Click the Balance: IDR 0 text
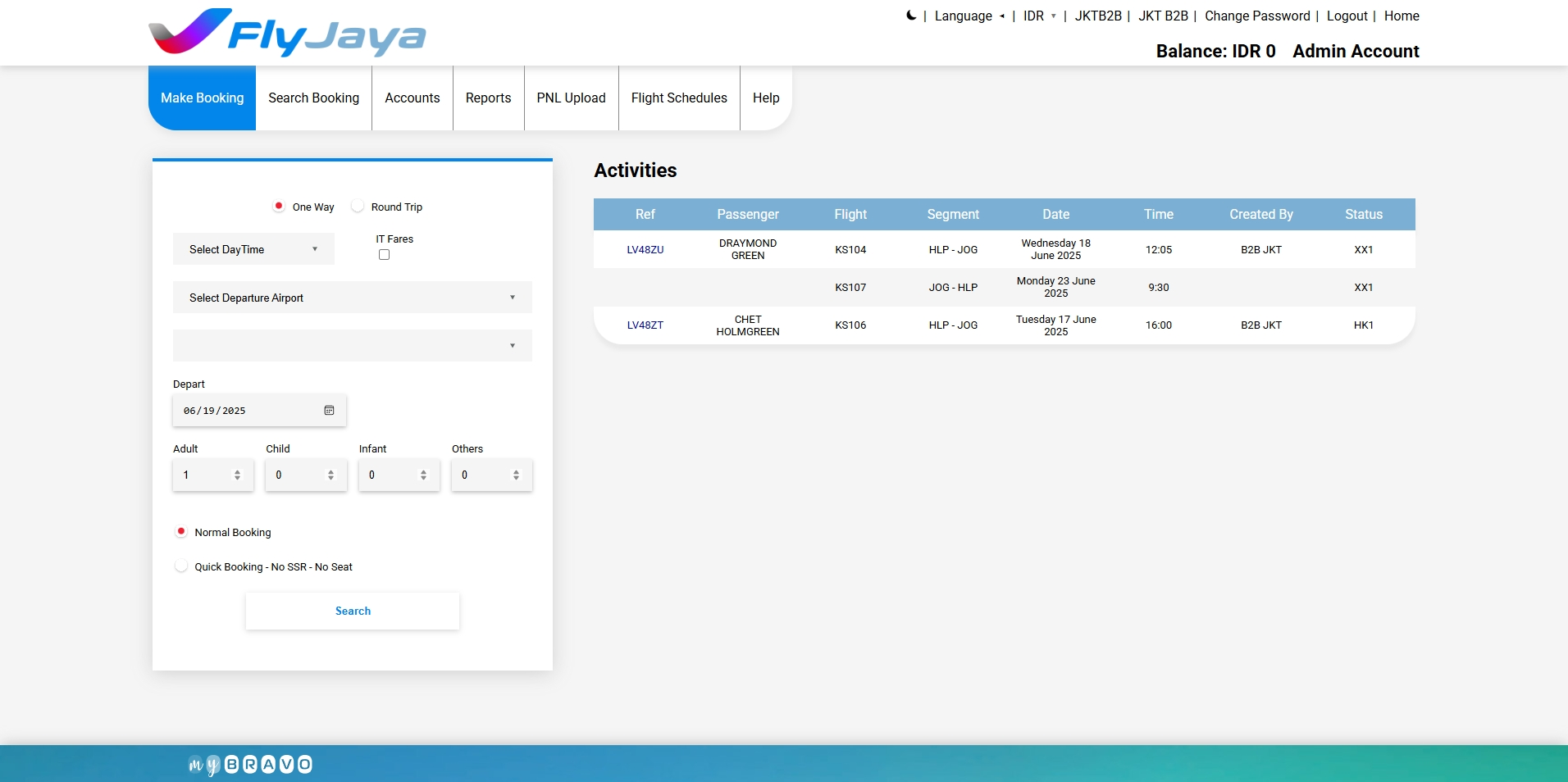 [x=1215, y=51]
